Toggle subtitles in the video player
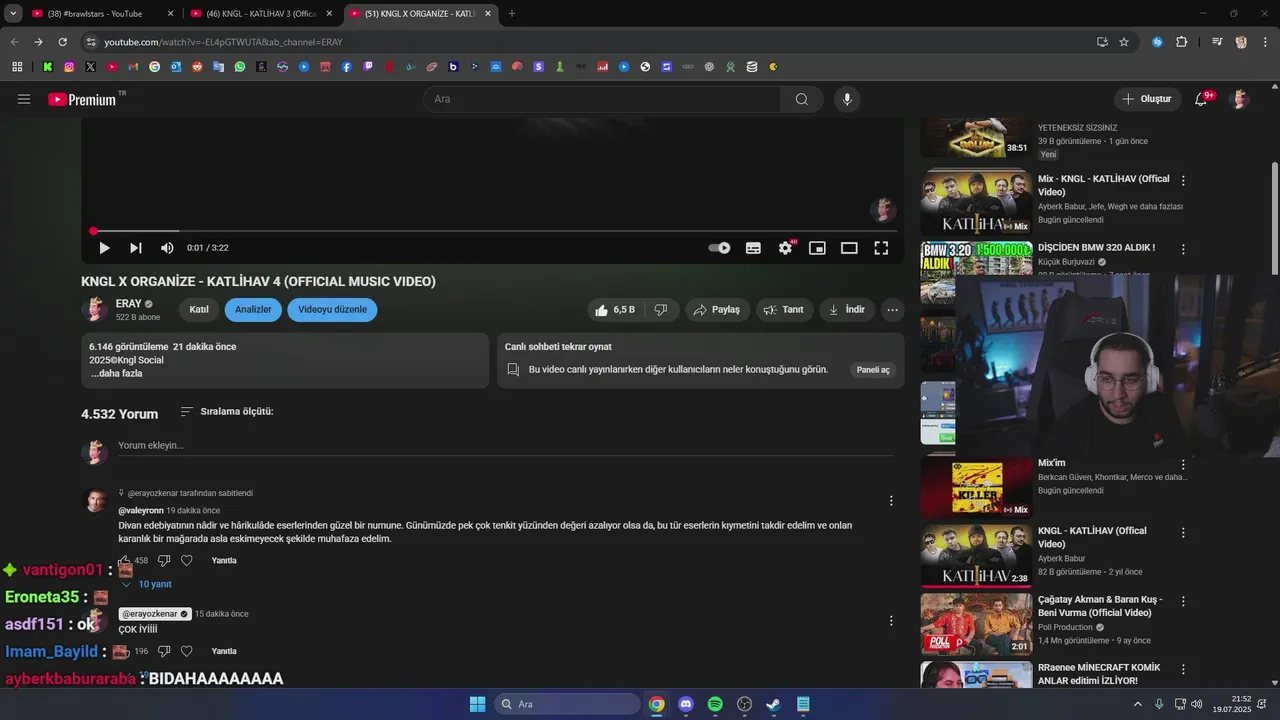 point(753,248)
